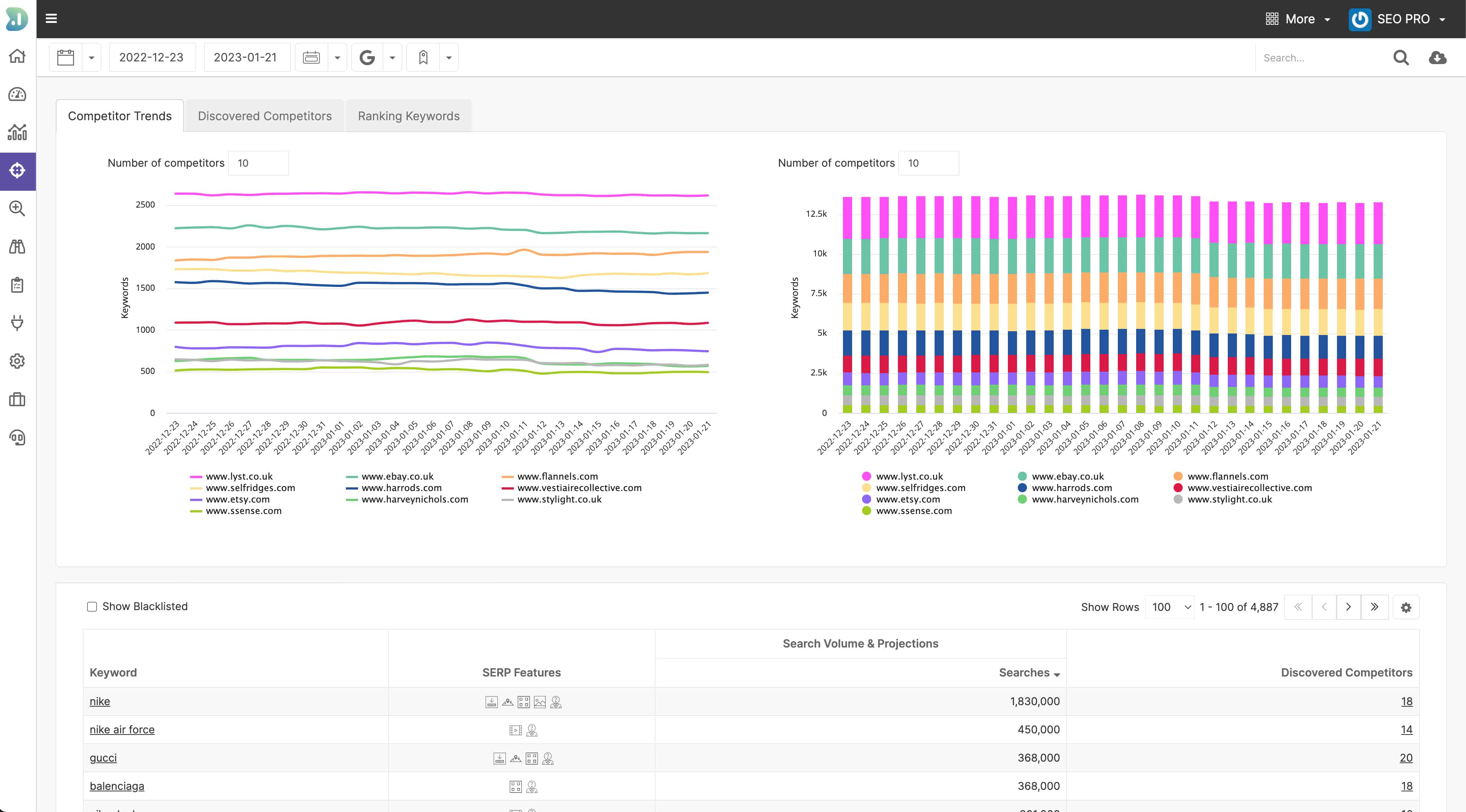Screen dimensions: 1466x812
Task: Click the search magnifier icon
Action: pos(1401,58)
